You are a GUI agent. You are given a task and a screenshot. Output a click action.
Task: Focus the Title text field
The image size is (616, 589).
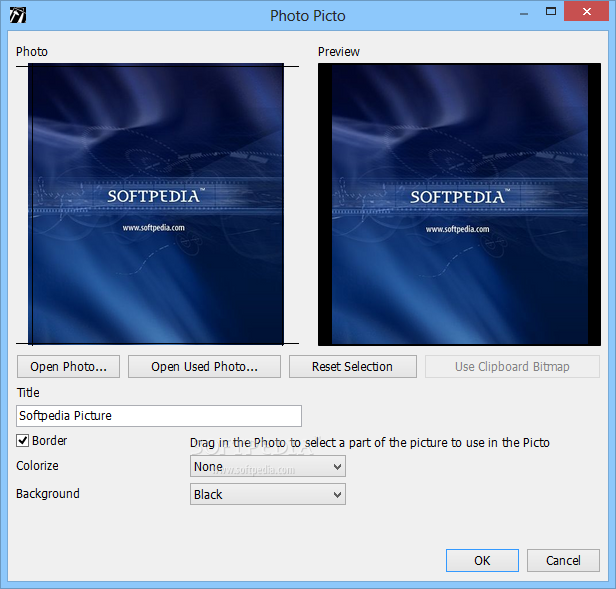[x=159, y=416]
